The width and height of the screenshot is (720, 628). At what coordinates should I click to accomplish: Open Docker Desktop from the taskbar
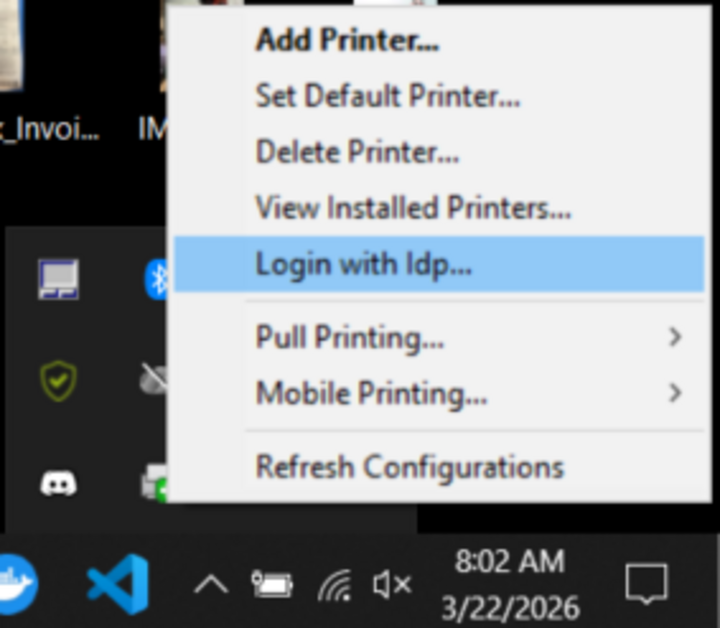point(16,584)
